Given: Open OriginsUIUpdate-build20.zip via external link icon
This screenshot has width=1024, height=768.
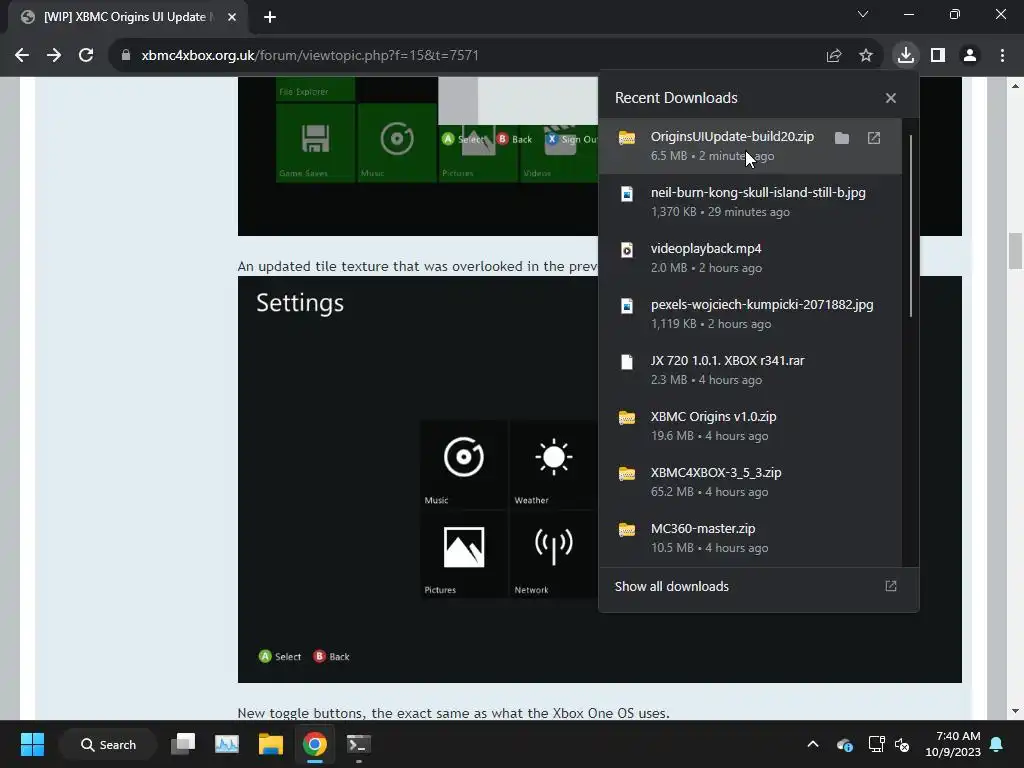Looking at the screenshot, I should pos(874,138).
